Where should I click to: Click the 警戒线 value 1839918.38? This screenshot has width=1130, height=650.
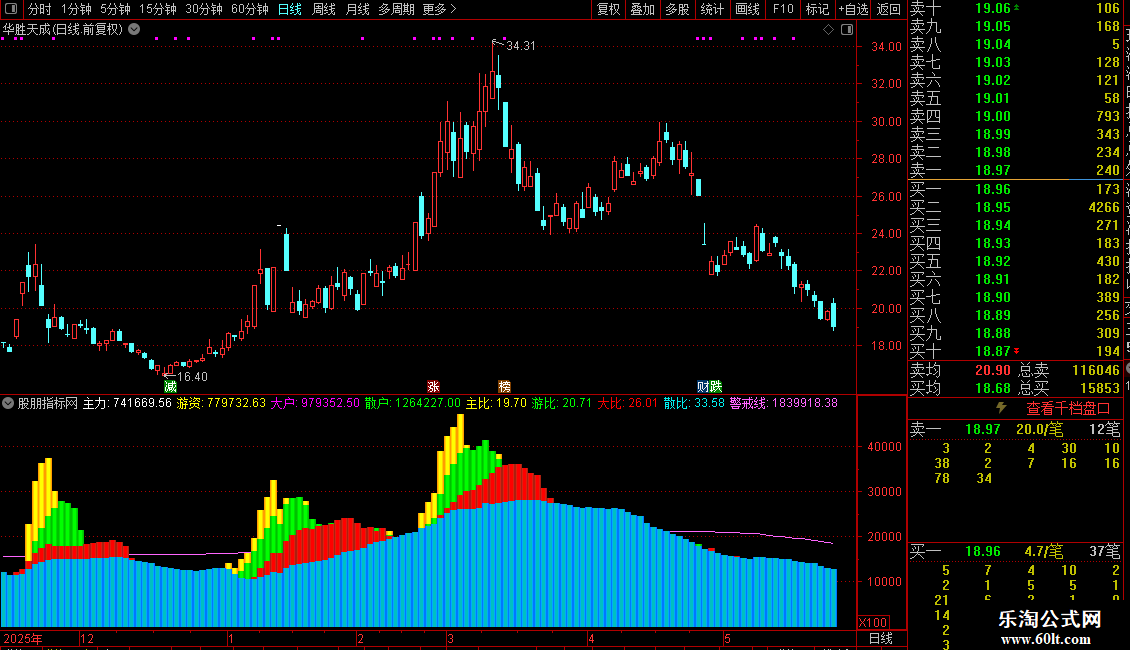click(x=805, y=403)
